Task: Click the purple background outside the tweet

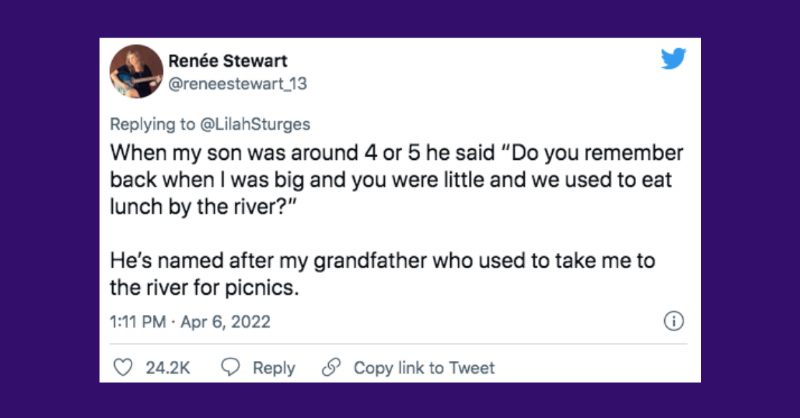Action: 50,200
